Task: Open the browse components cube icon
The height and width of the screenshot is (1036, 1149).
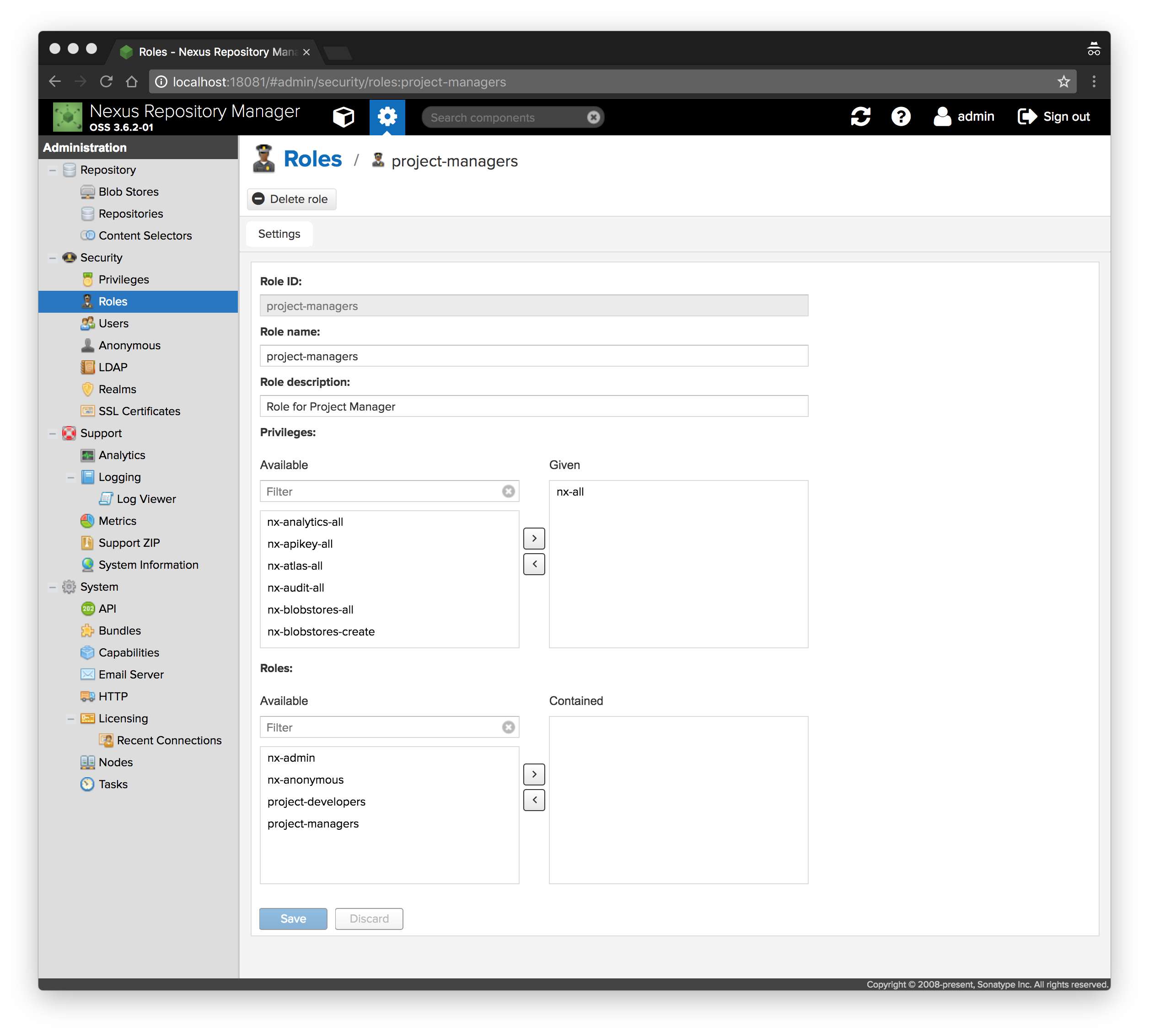Action: point(344,117)
